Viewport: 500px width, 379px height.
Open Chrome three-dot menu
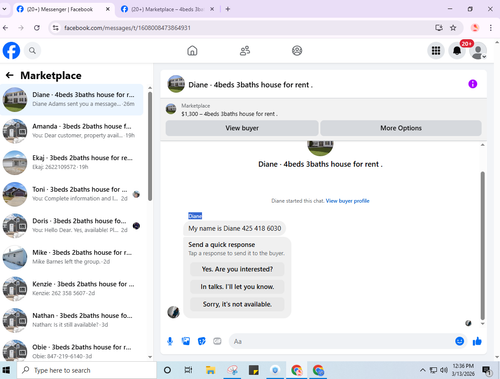(491, 28)
